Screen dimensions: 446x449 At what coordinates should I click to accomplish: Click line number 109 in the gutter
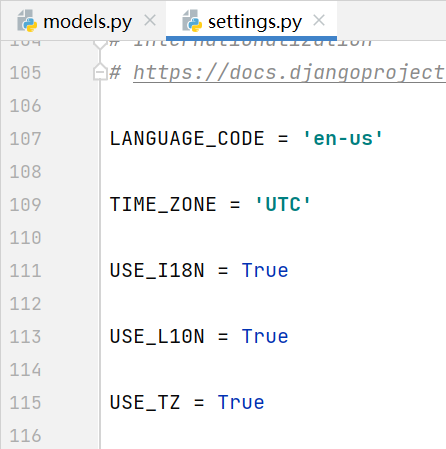pyautogui.click(x=25, y=205)
